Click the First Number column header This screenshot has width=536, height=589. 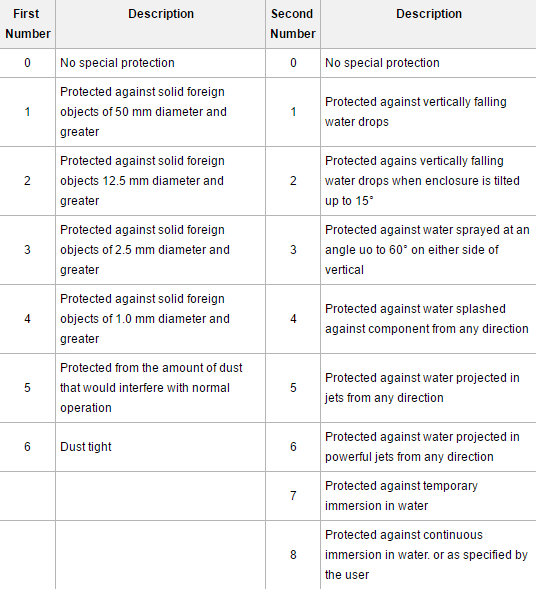pyautogui.click(x=27, y=24)
